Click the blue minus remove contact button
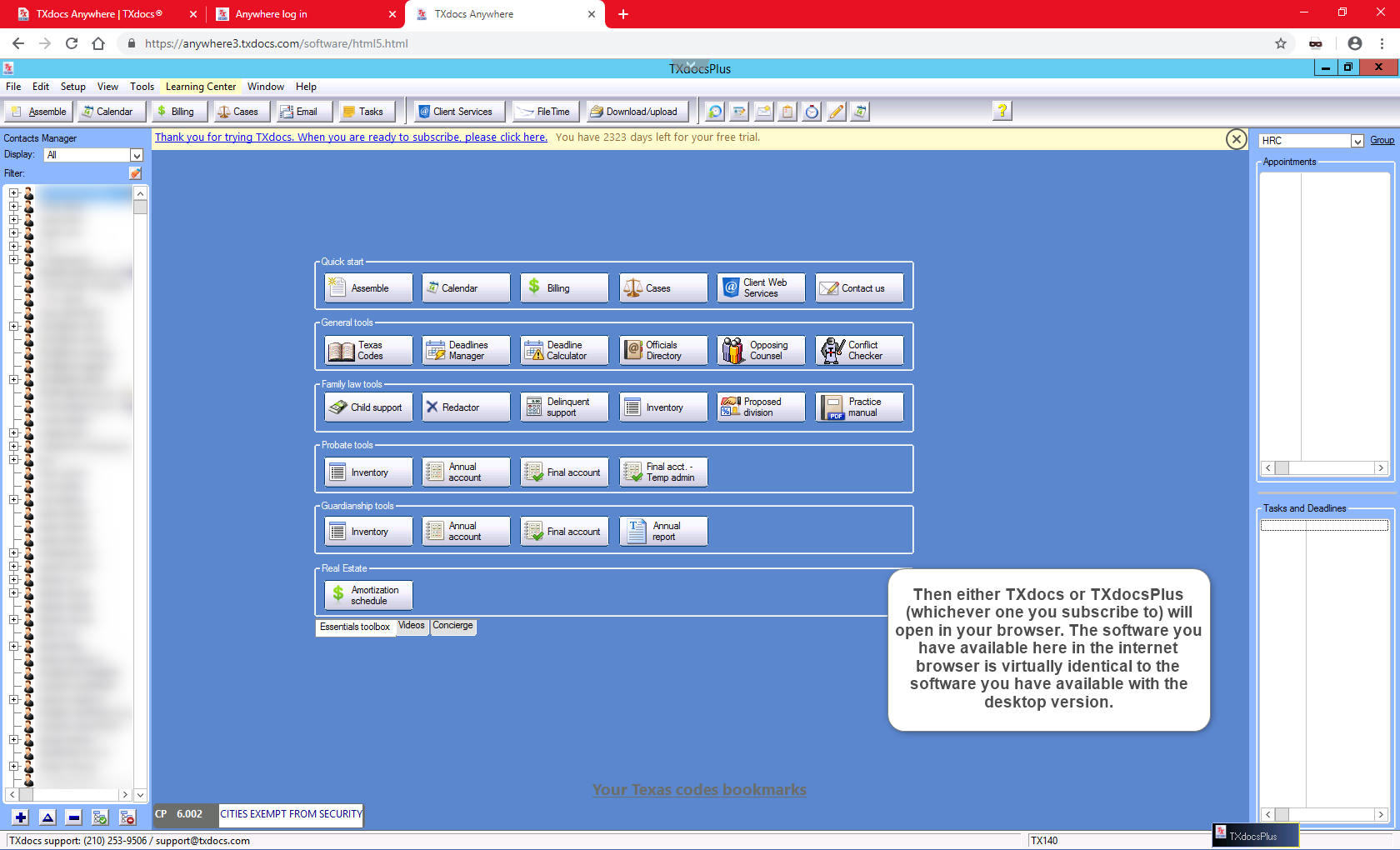 click(74, 817)
